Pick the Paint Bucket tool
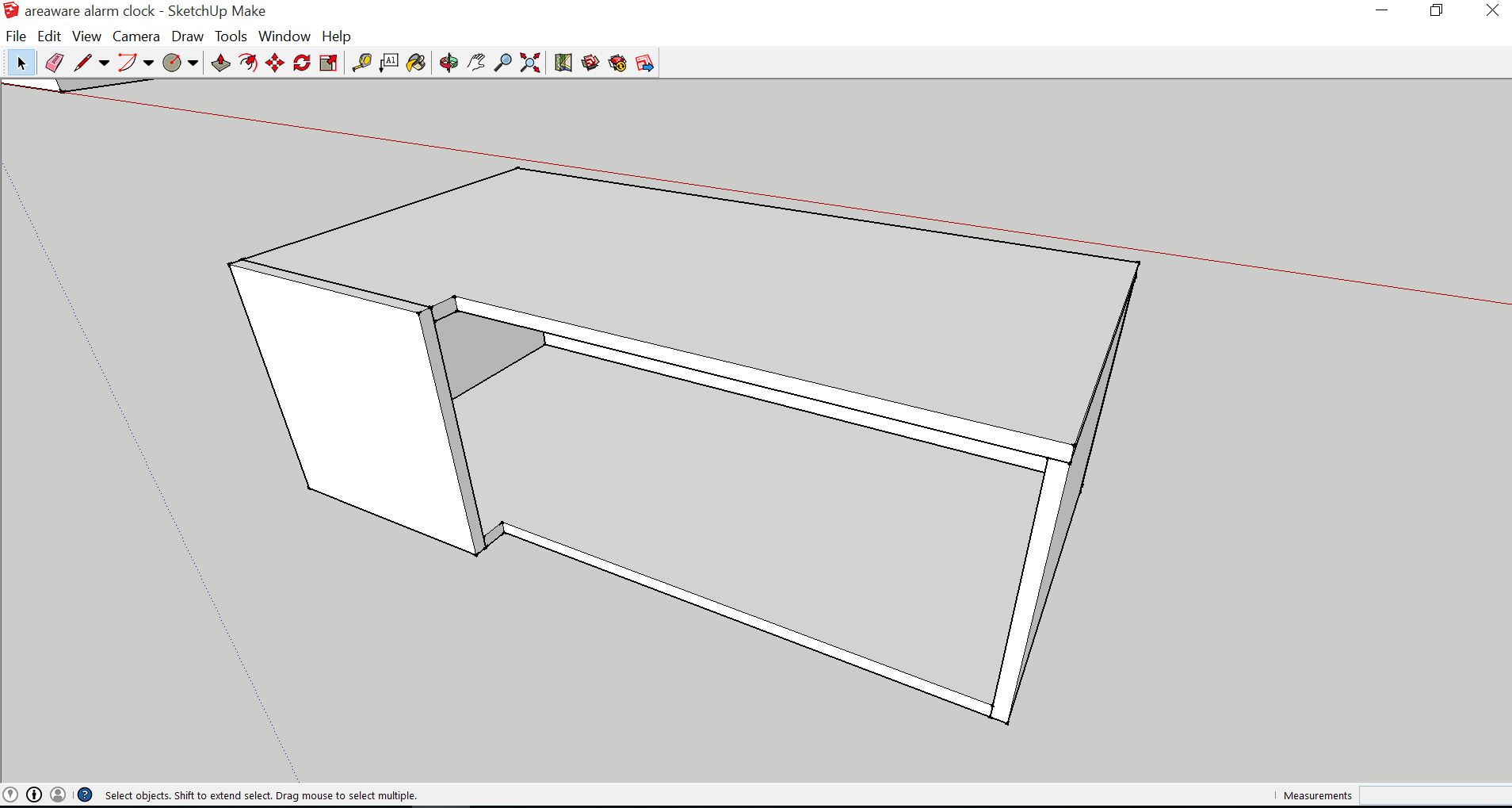Image resolution: width=1512 pixels, height=808 pixels. point(416,63)
